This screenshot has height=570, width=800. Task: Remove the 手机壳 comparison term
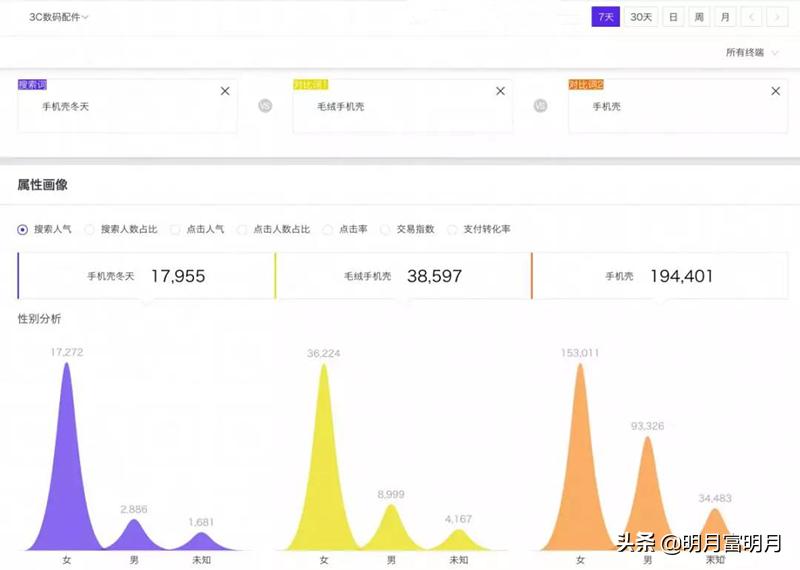tap(776, 91)
